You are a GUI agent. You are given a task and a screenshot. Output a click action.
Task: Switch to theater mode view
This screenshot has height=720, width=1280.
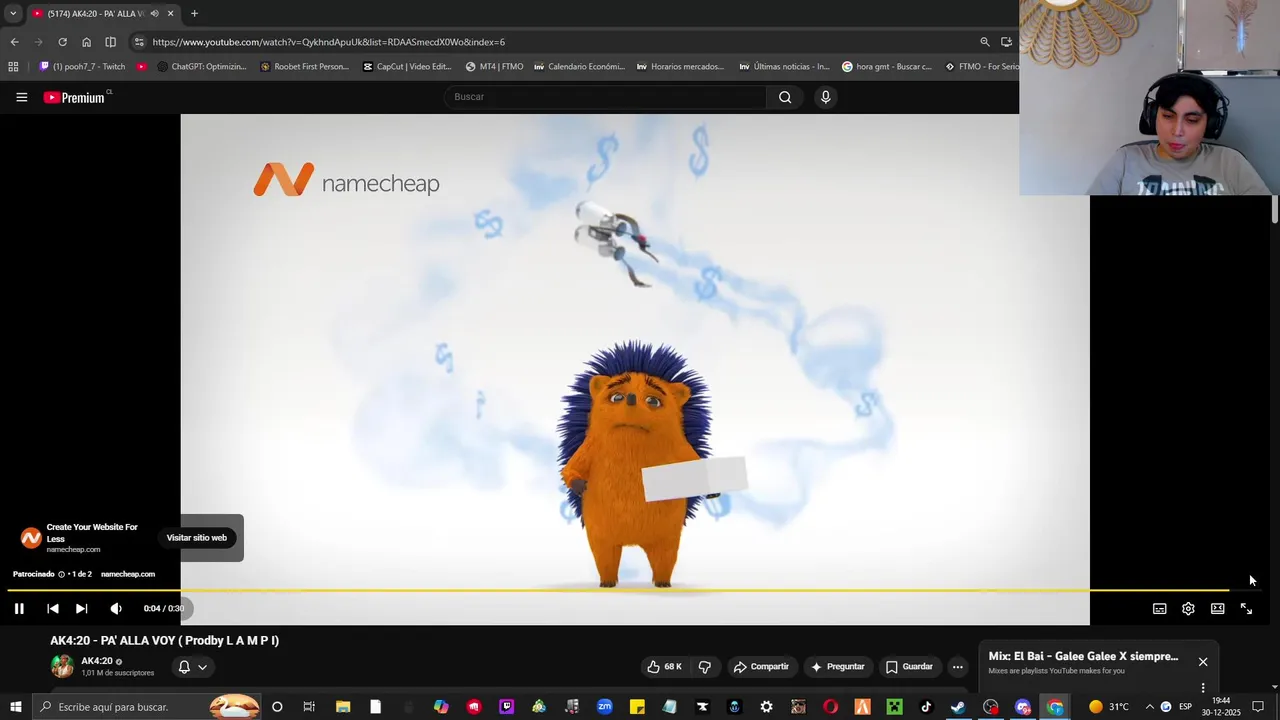[x=1217, y=608]
